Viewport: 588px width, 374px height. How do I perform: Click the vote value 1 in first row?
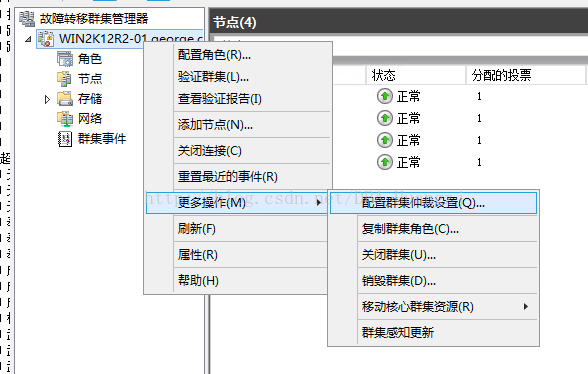pos(479,96)
